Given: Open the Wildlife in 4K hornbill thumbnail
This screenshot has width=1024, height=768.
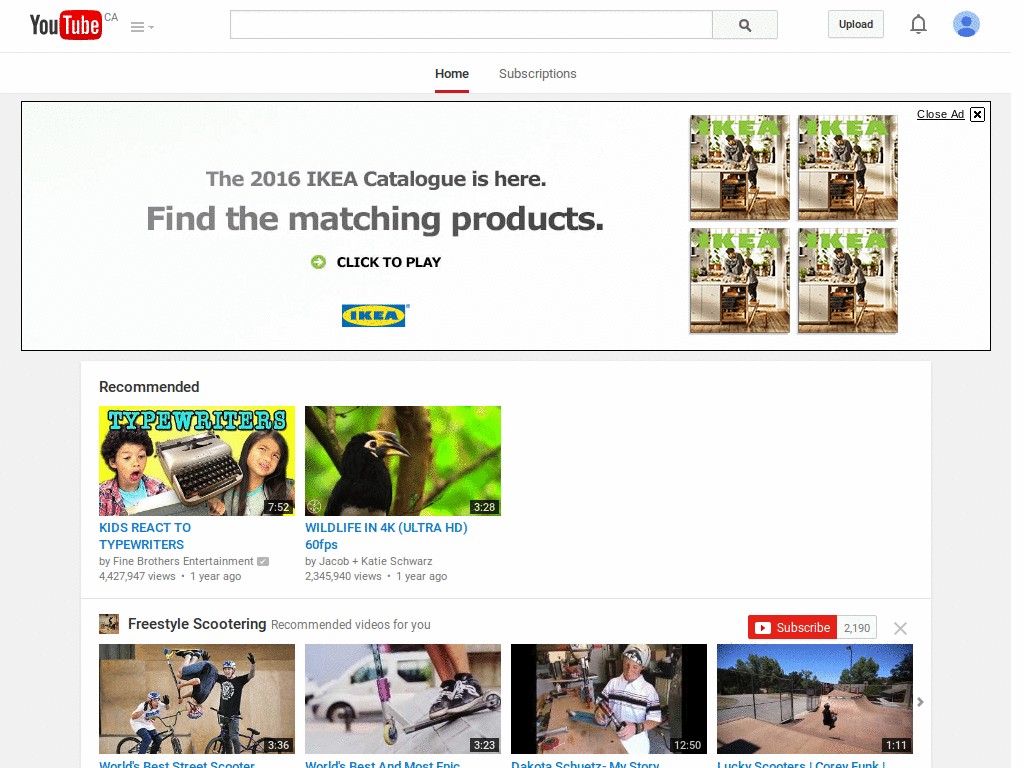Looking at the screenshot, I should [x=403, y=461].
